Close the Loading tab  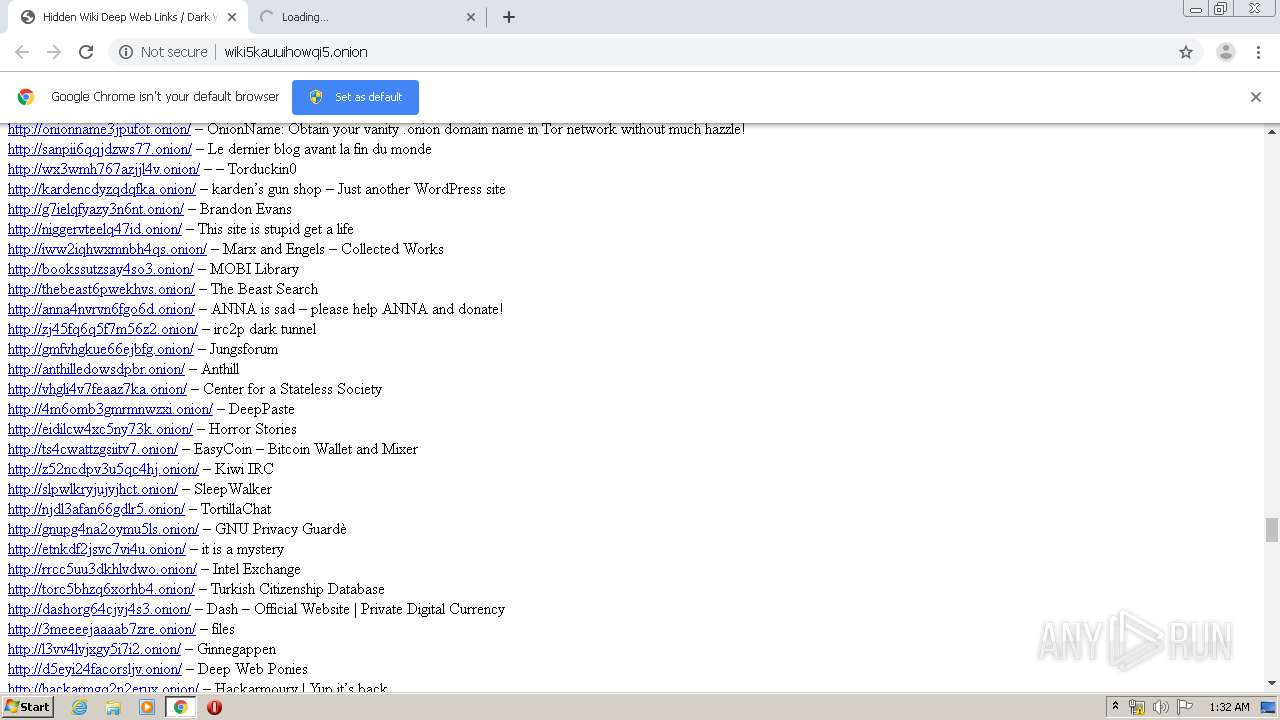click(471, 17)
